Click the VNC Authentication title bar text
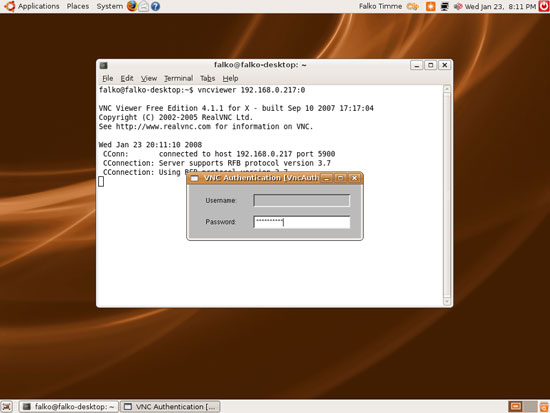 point(261,178)
